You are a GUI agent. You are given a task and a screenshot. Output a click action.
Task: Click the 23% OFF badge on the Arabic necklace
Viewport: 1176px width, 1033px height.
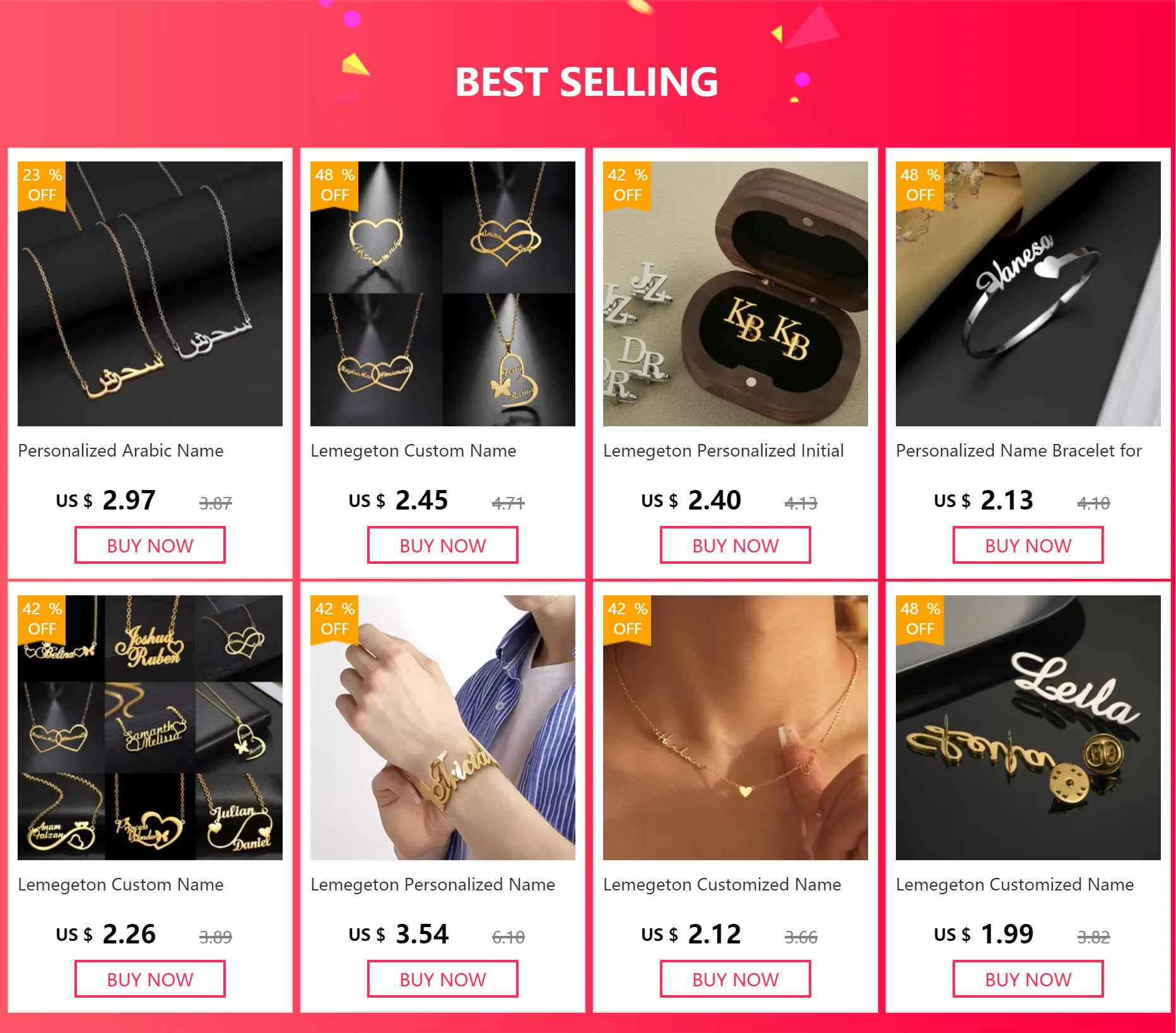pos(42,185)
